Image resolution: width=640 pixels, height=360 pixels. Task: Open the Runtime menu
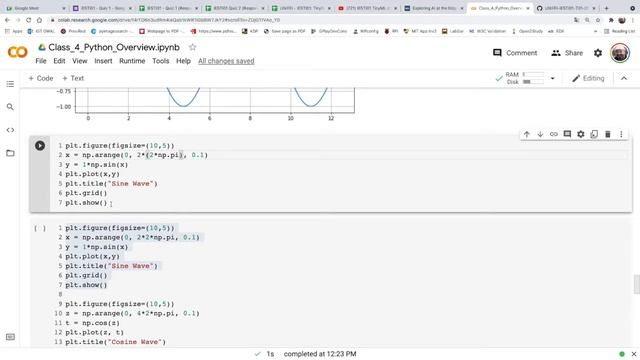(x=132, y=61)
